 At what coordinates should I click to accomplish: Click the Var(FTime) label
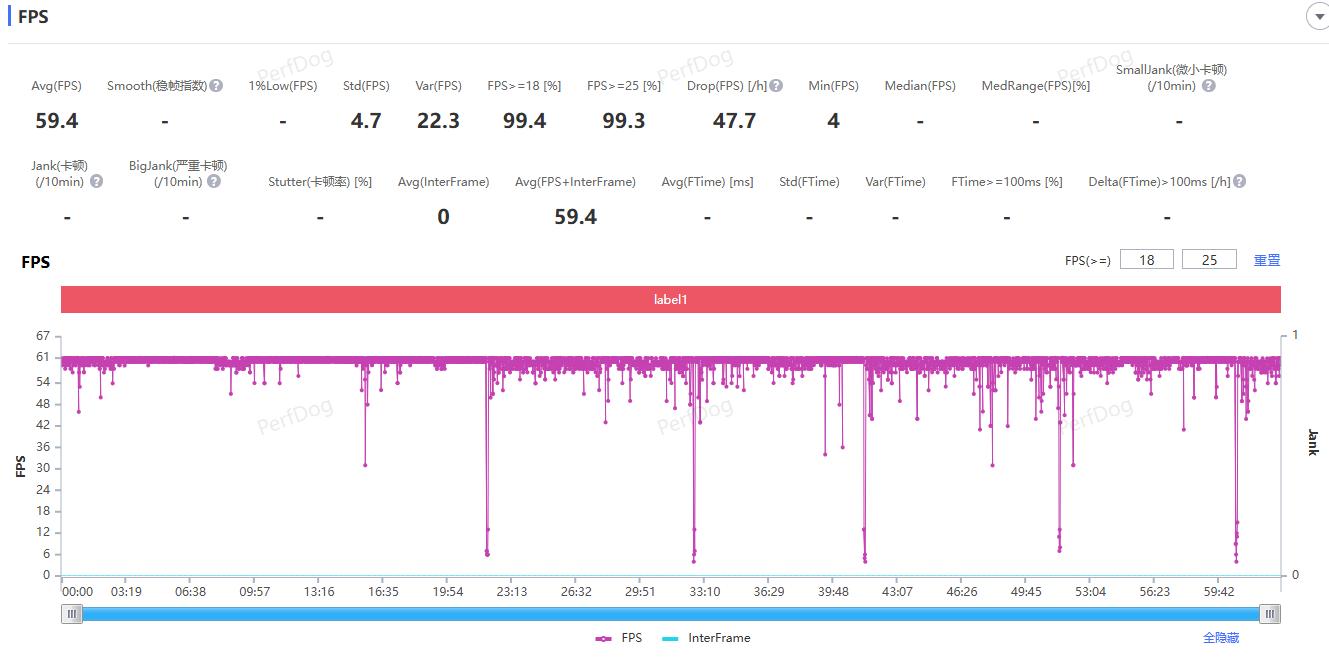895,182
